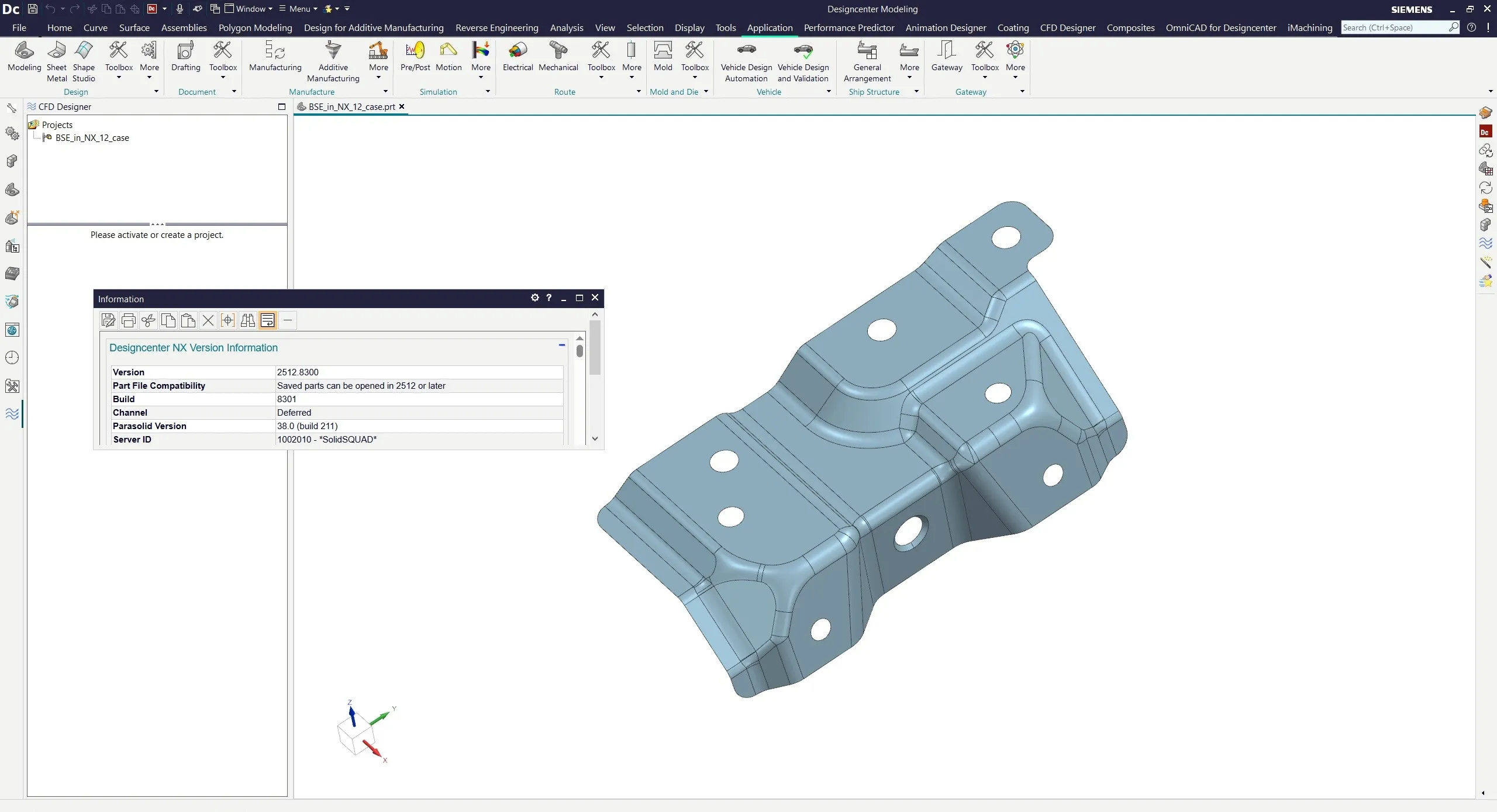This screenshot has height=812, width=1497.
Task: Click the Information window vertical scrollbar thumb
Action: [595, 347]
